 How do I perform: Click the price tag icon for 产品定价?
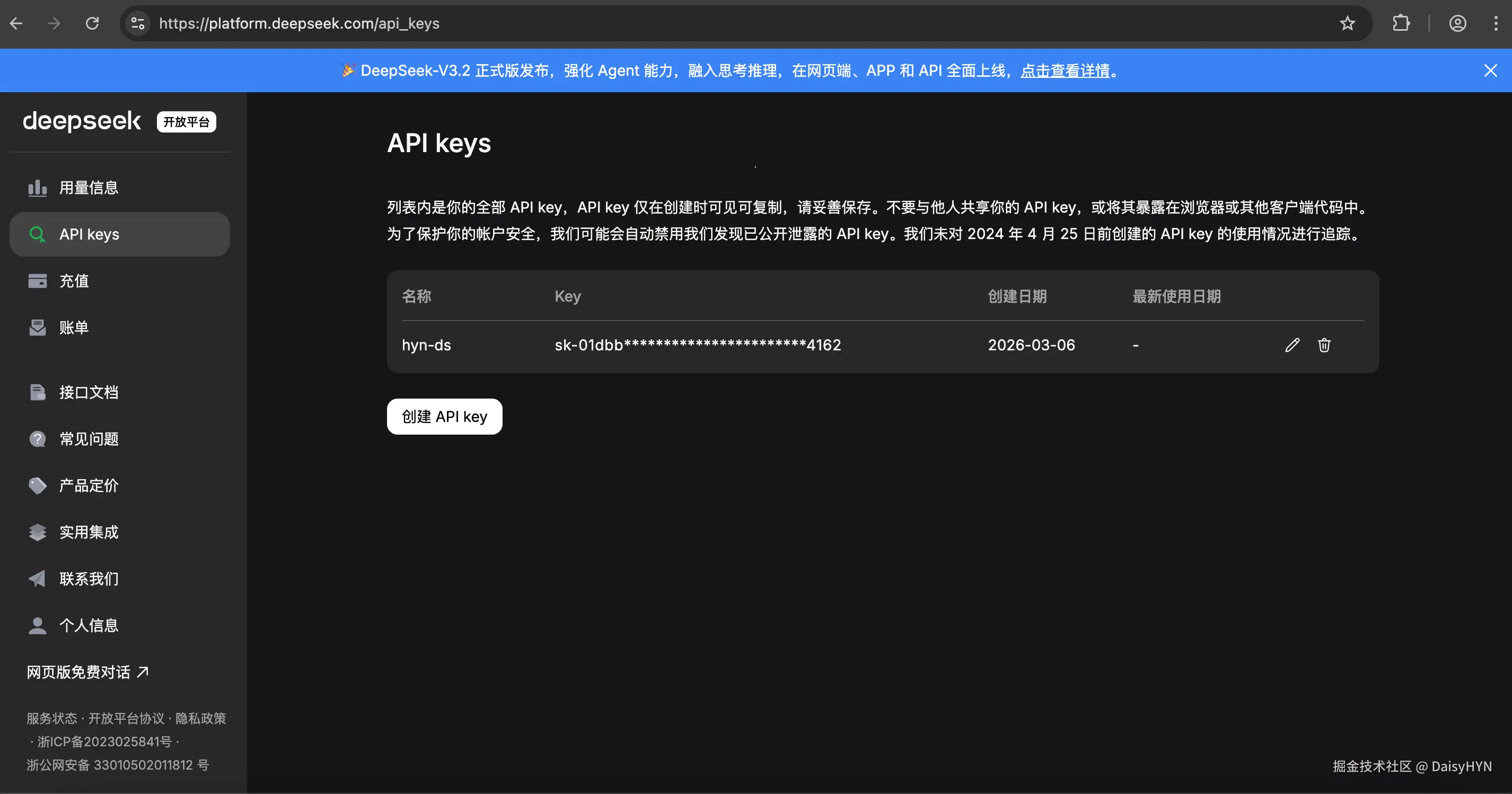click(37, 486)
